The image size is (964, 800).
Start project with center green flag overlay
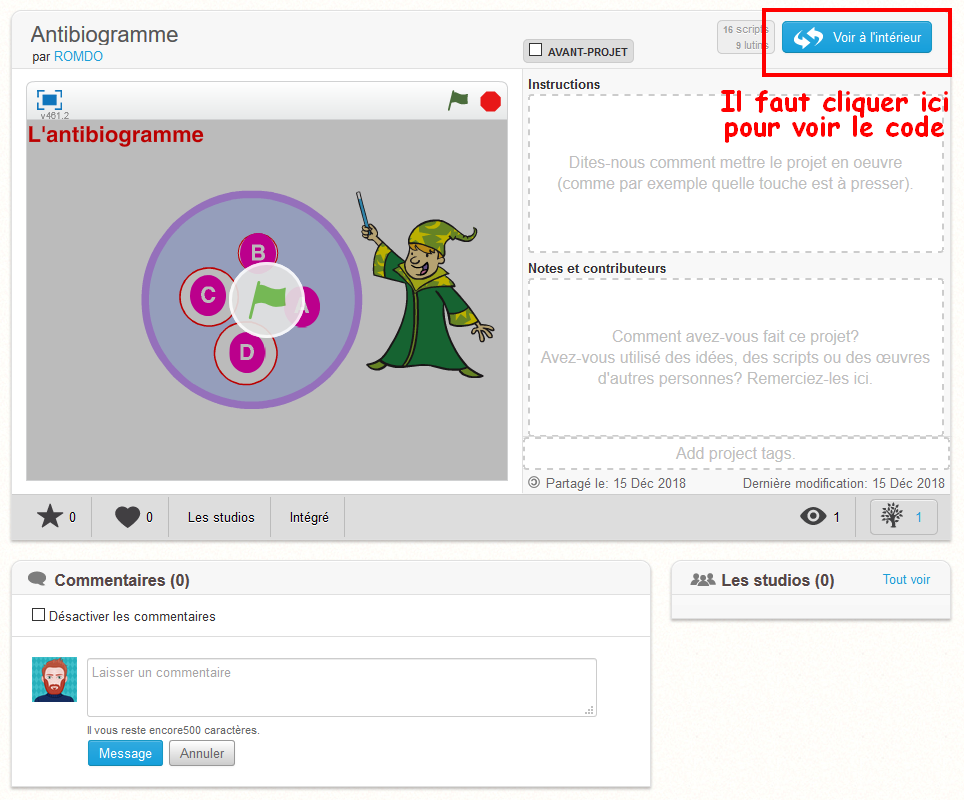click(x=267, y=299)
